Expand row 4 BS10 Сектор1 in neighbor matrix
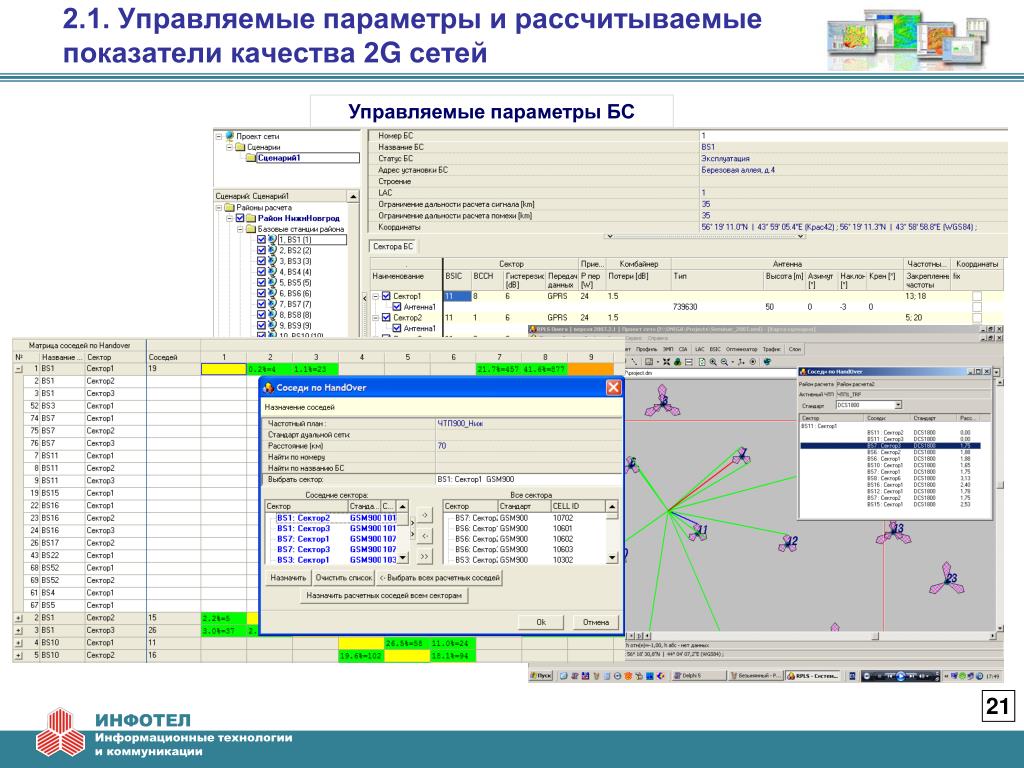This screenshot has height=768, width=1024. (x=18, y=643)
